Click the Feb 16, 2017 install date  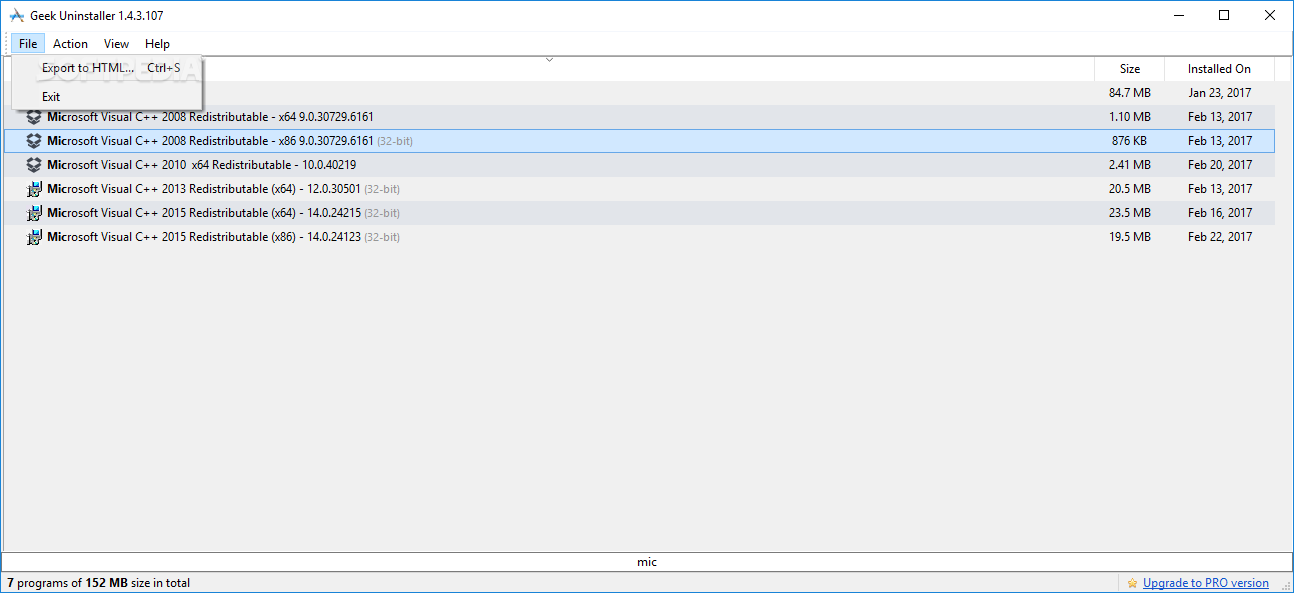tap(1220, 213)
